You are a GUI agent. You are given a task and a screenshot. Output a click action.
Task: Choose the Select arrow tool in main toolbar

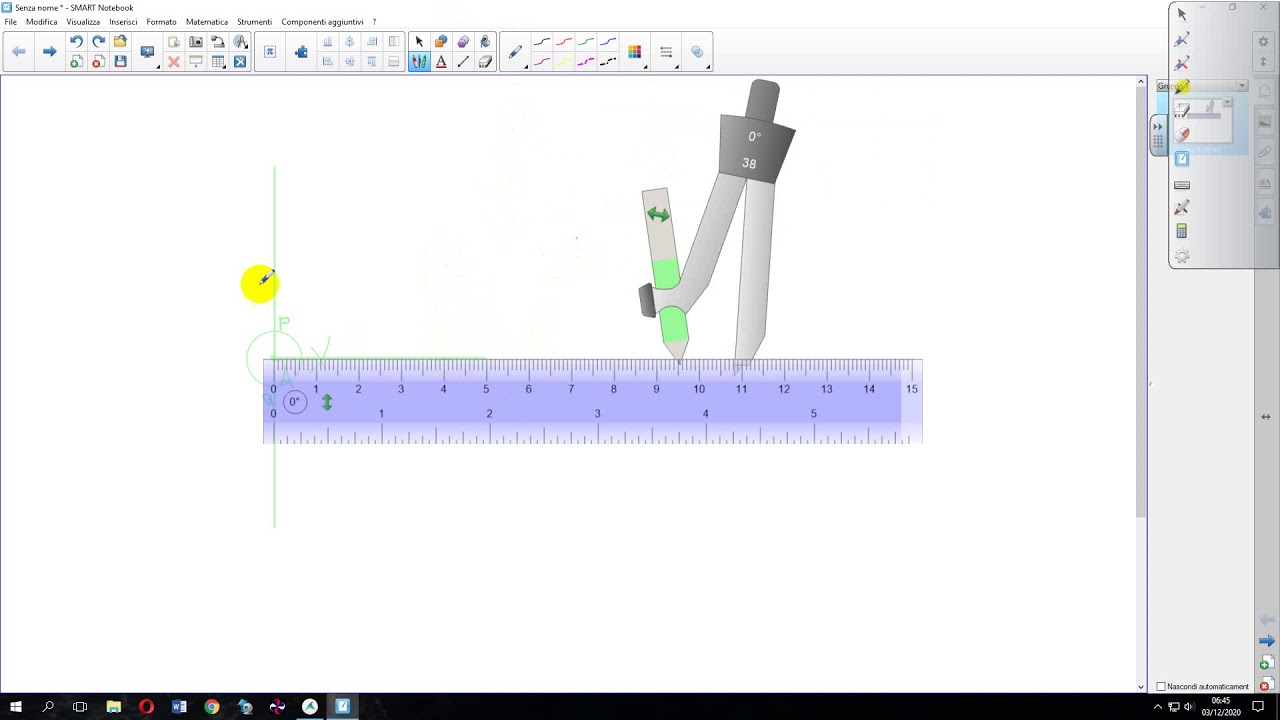[419, 42]
